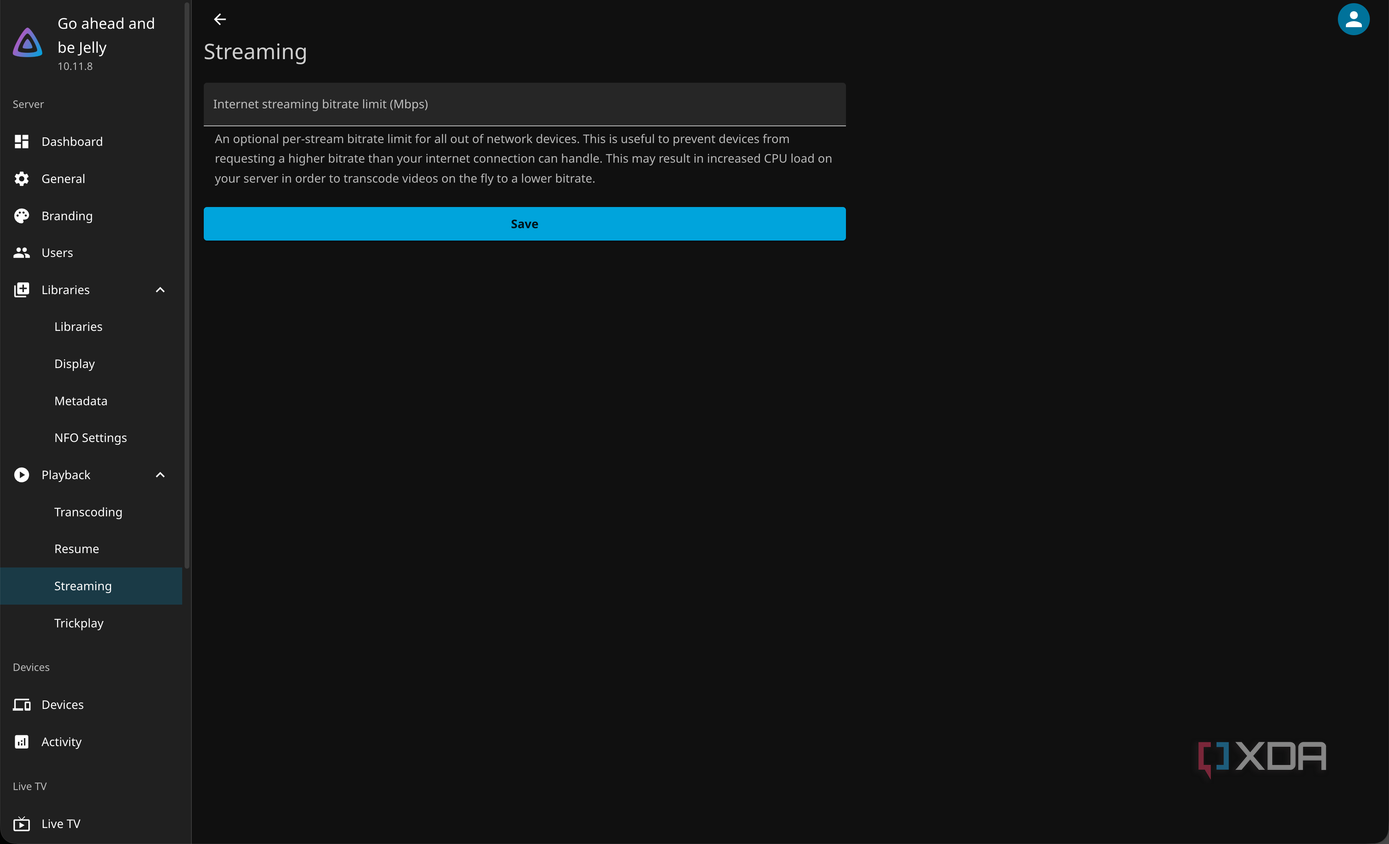Select the Metadata sub-item
This screenshot has width=1389, height=844.
pyautogui.click(x=91, y=400)
